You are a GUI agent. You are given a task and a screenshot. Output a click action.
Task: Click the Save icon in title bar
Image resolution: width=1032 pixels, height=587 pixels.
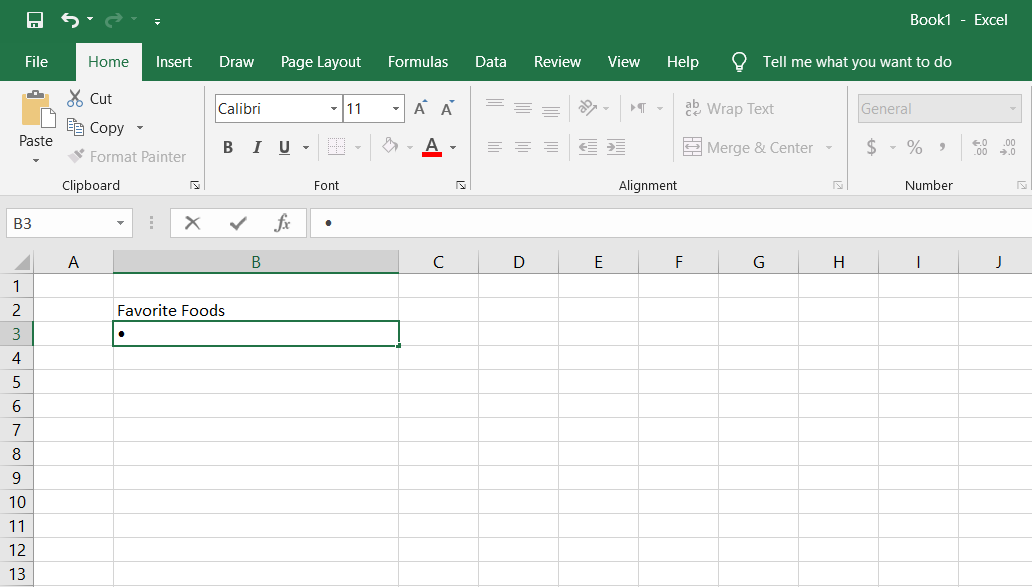pyautogui.click(x=35, y=20)
